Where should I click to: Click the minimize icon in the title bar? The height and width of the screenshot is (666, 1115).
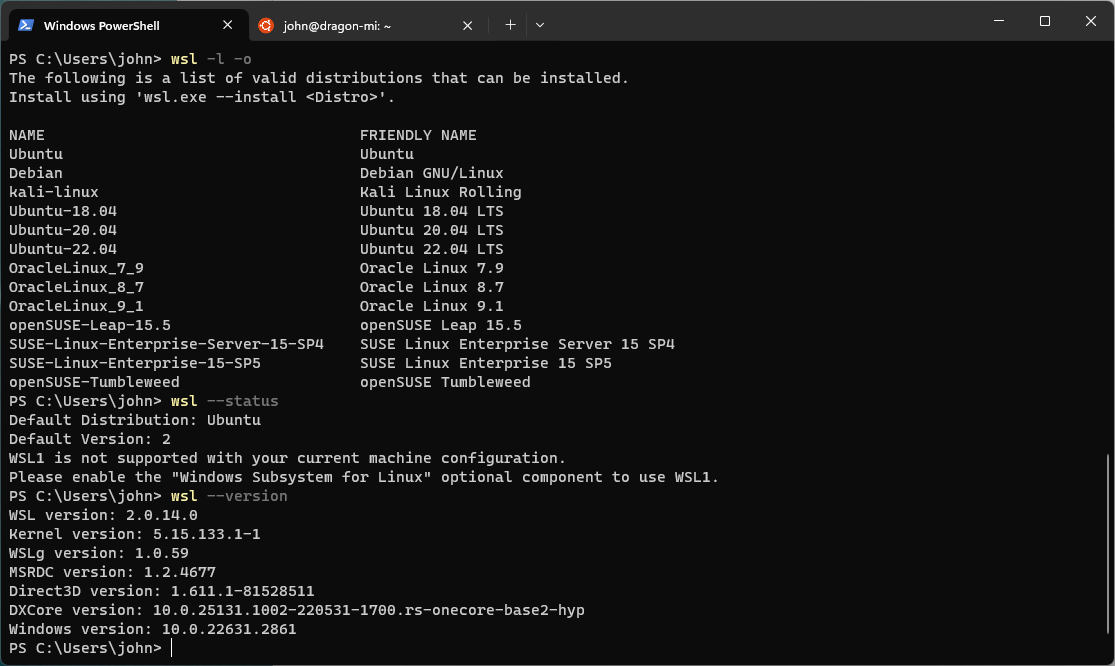pyautogui.click(x=997, y=21)
